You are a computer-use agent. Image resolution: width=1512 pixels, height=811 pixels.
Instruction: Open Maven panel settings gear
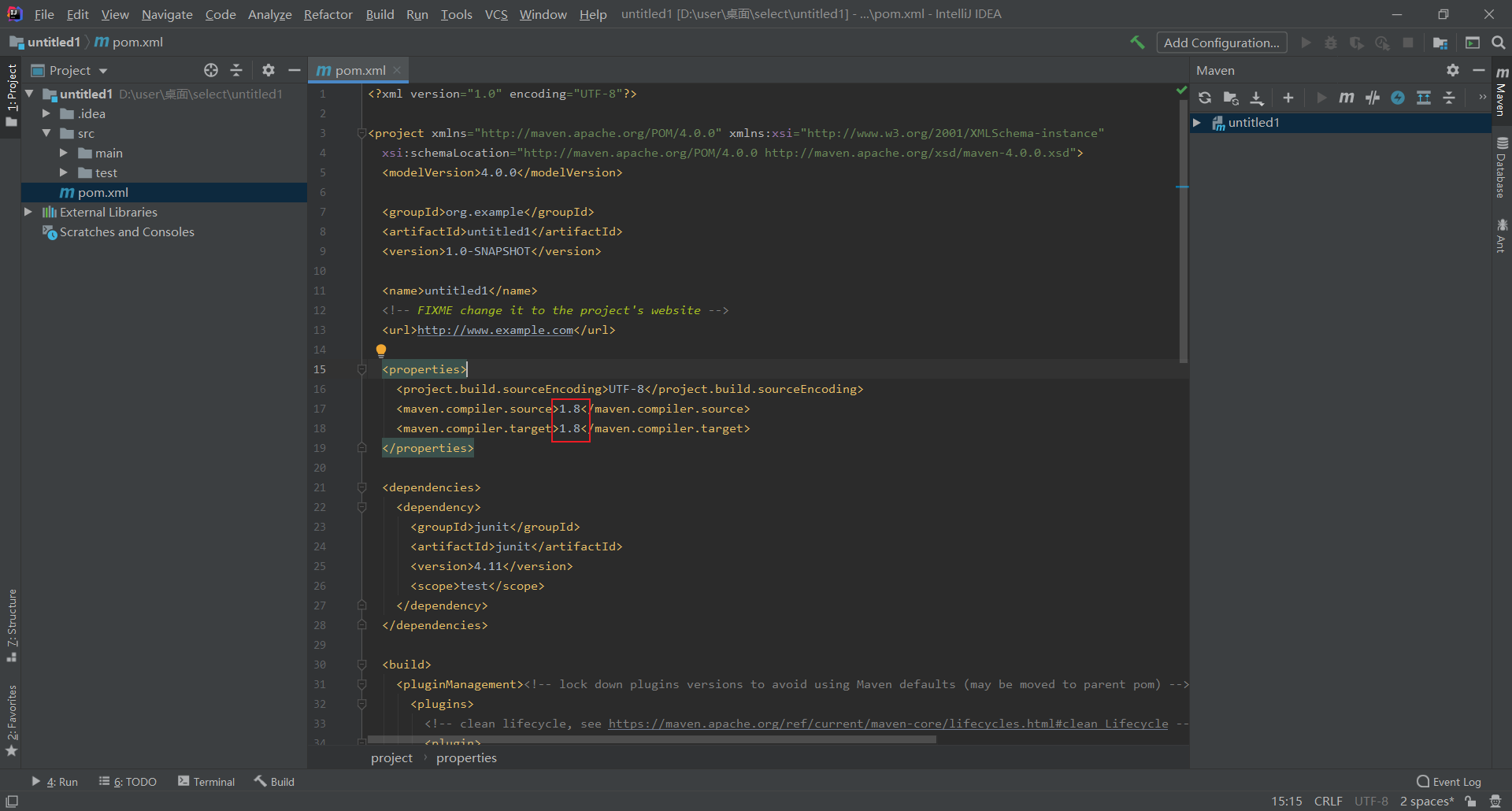[x=1452, y=70]
